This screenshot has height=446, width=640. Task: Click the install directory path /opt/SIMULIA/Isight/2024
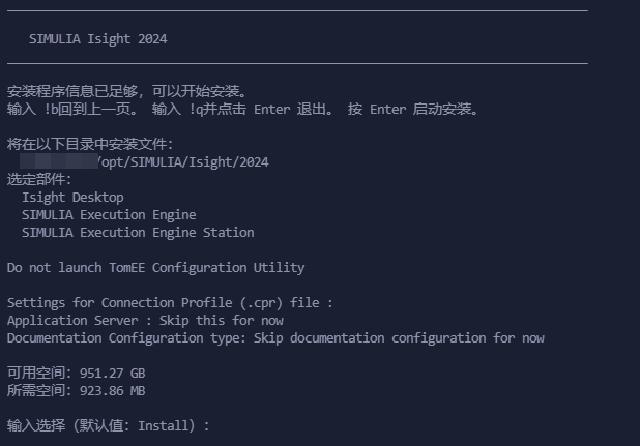[x=183, y=162]
